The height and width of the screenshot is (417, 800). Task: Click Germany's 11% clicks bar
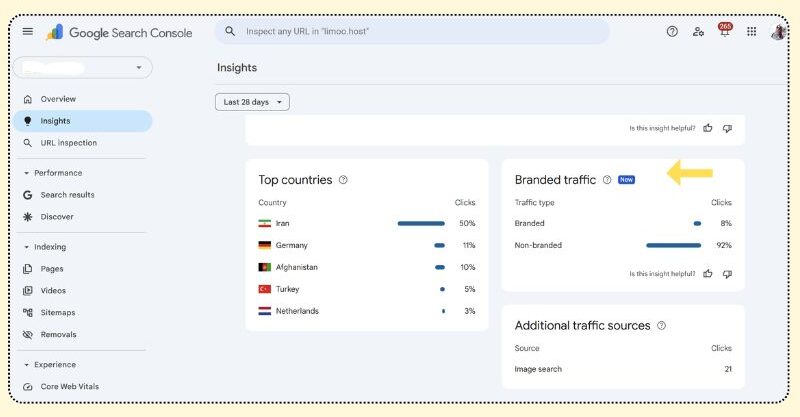pyautogui.click(x=439, y=246)
